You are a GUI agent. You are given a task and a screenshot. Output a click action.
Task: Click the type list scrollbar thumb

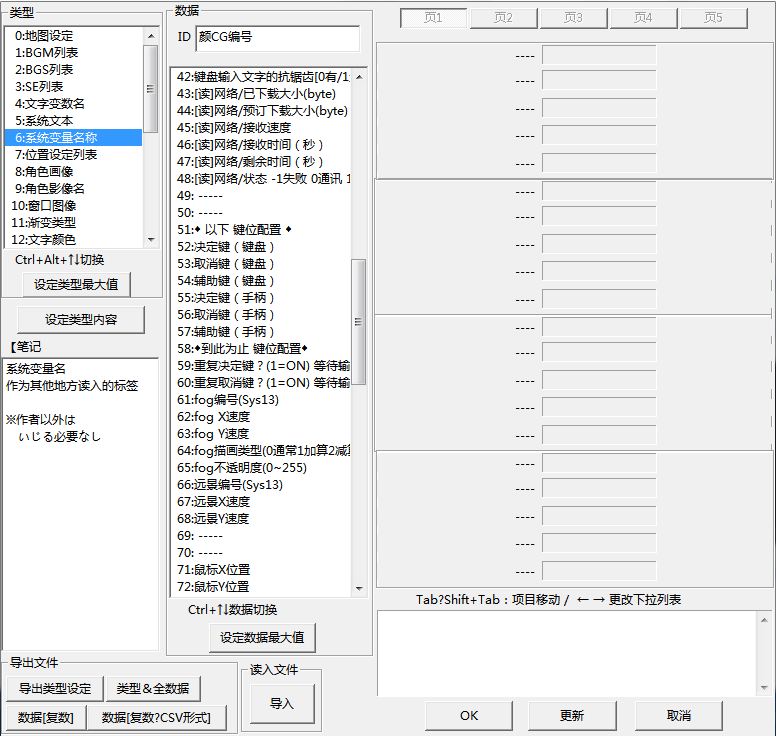pyautogui.click(x=150, y=89)
